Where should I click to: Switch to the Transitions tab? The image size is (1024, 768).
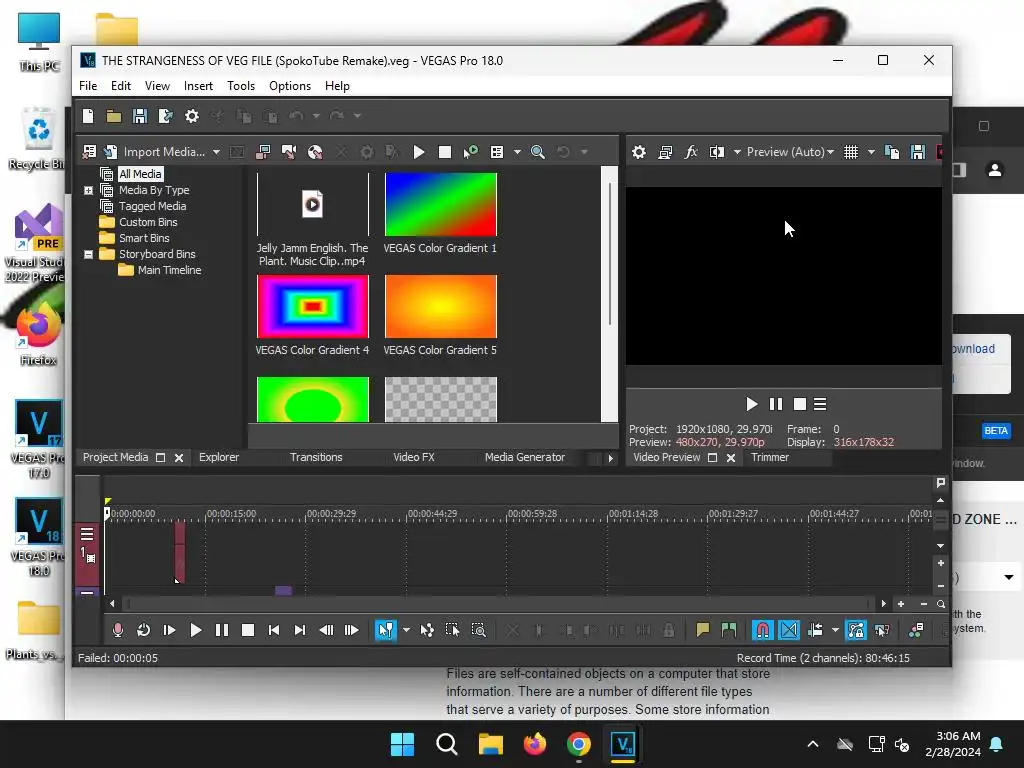316,458
